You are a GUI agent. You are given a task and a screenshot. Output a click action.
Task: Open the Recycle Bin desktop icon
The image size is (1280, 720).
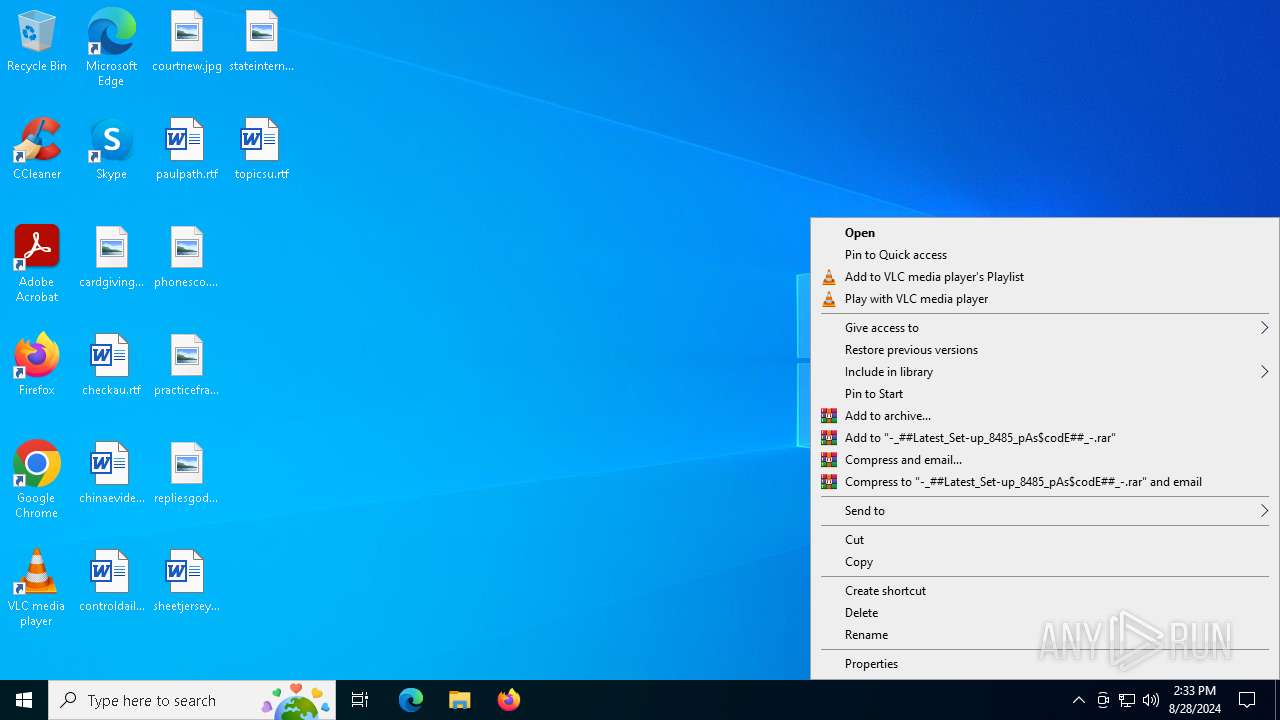(x=37, y=42)
